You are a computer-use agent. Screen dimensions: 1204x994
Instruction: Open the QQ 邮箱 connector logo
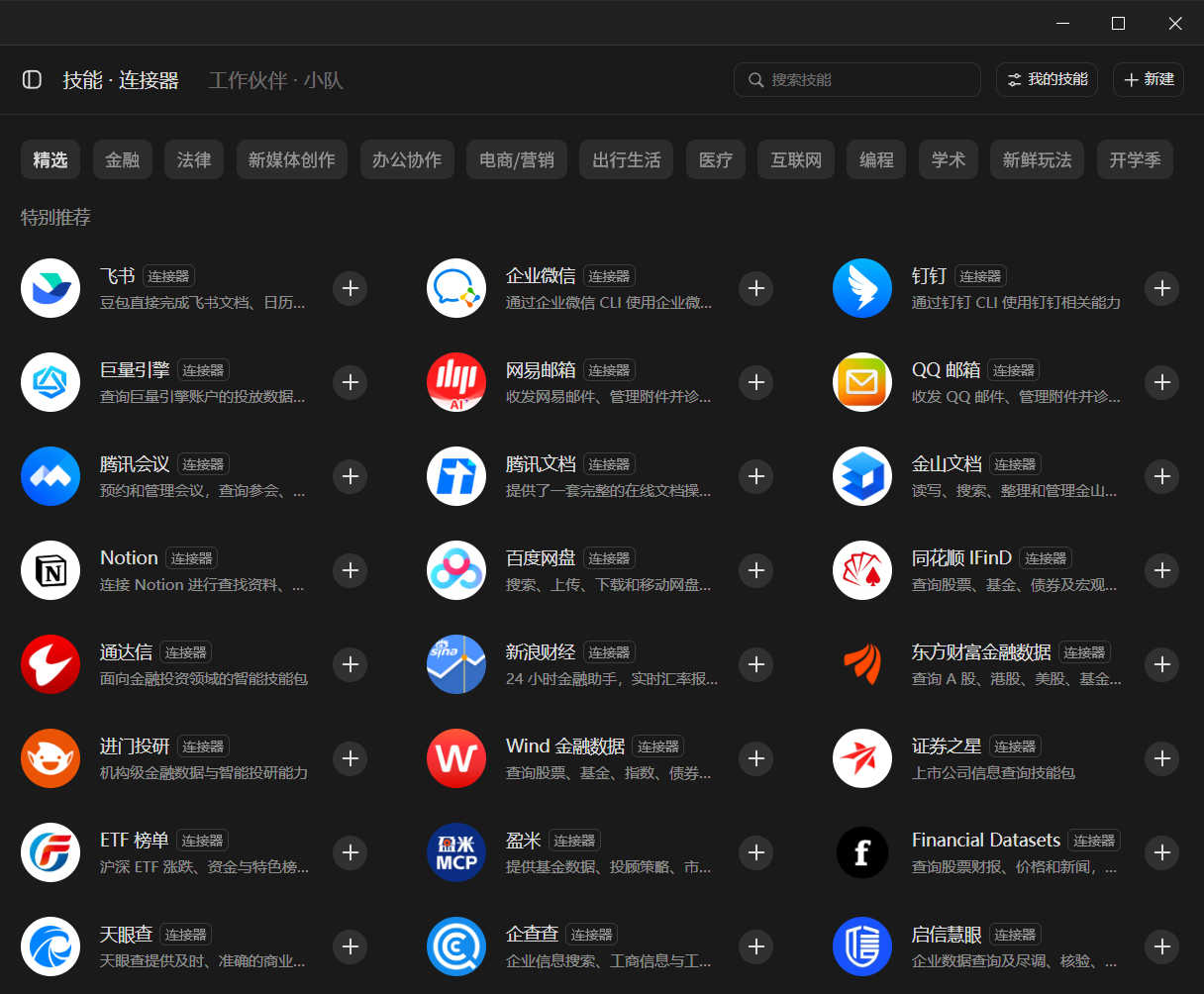pos(862,382)
